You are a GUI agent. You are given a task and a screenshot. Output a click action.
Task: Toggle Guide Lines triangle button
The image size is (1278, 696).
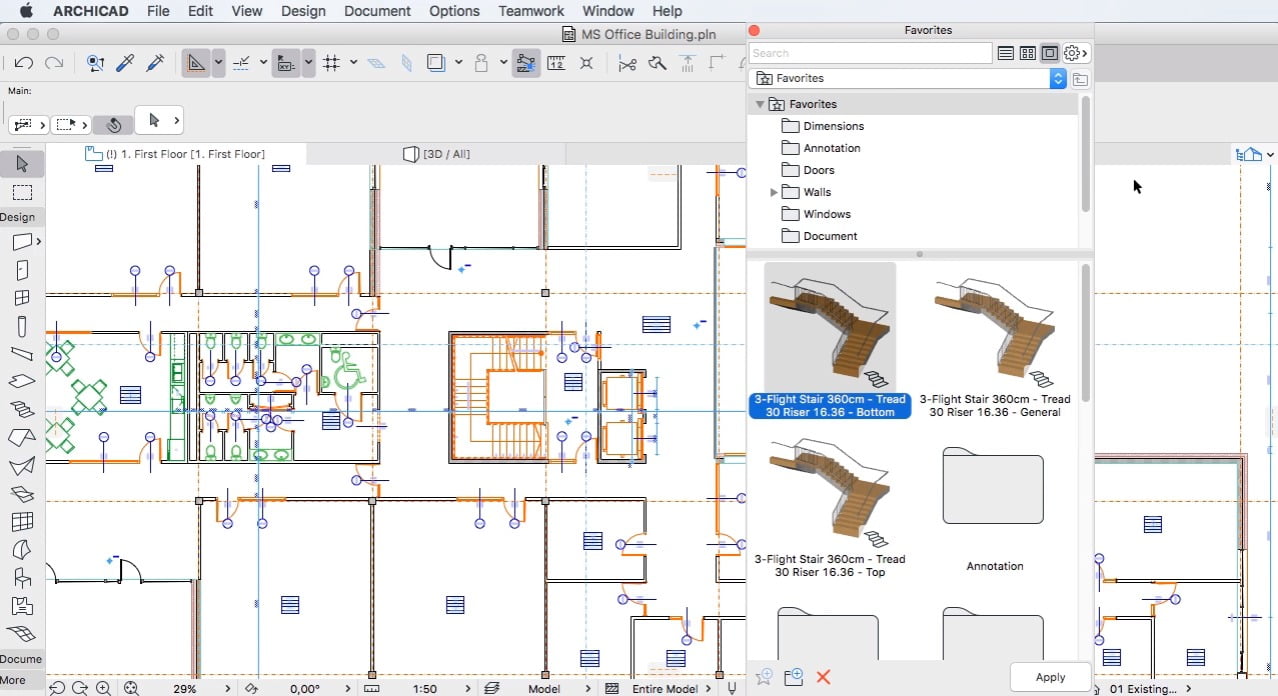click(x=196, y=63)
